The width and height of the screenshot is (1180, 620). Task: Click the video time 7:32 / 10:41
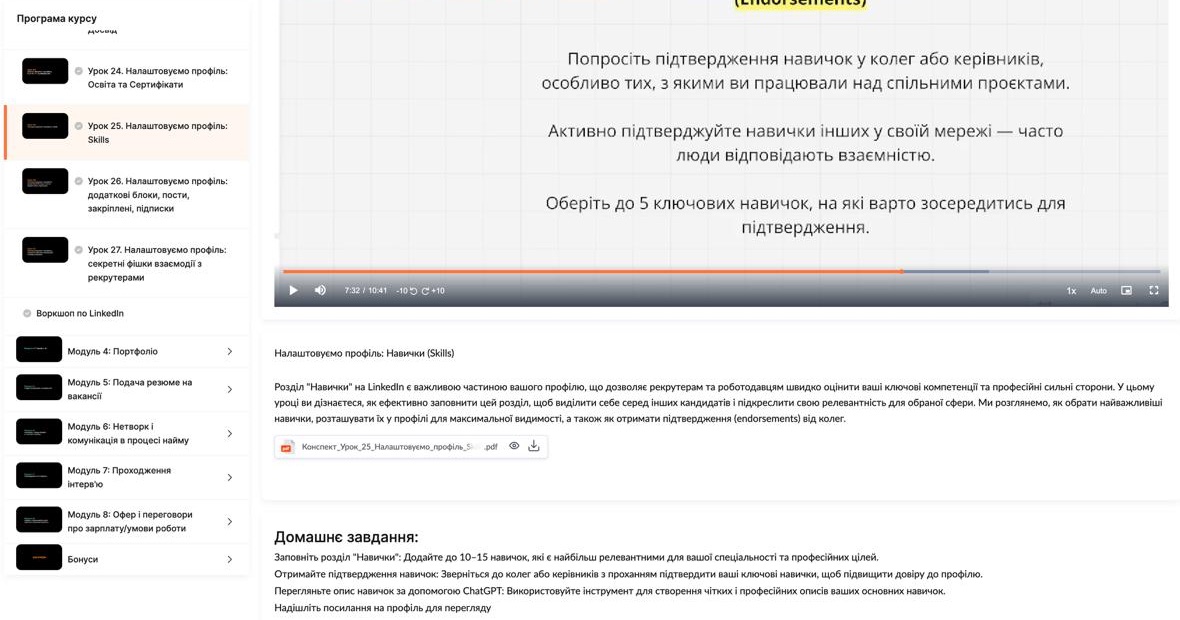(366, 290)
